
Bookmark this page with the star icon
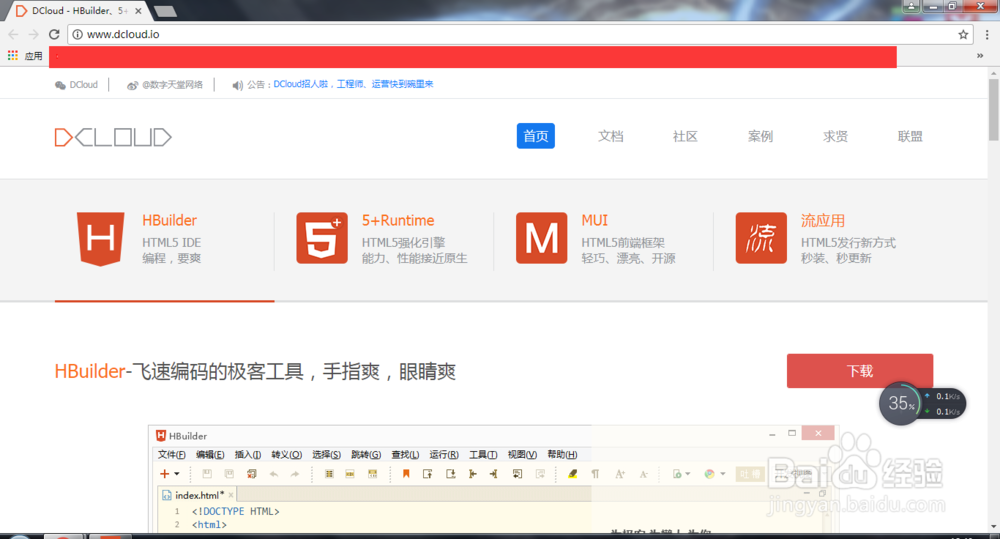pos(963,34)
